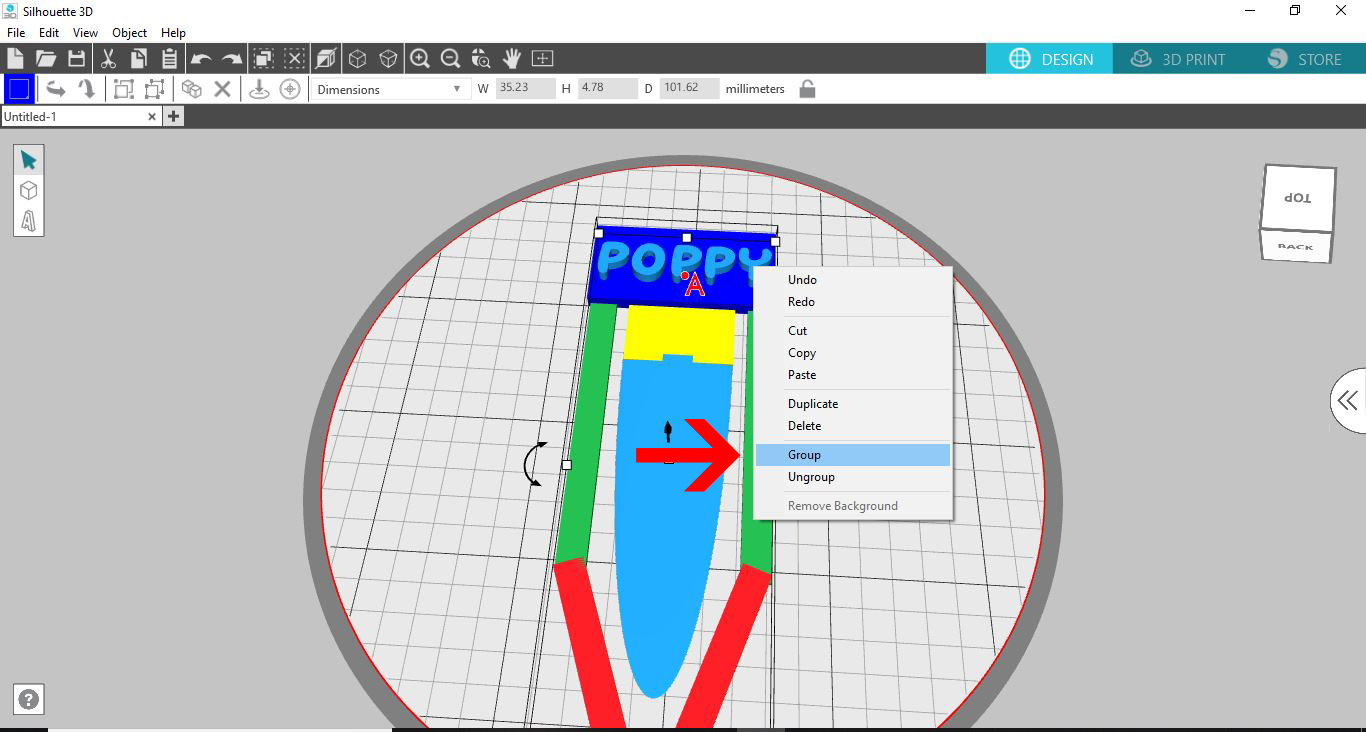The height and width of the screenshot is (732, 1366).
Task: Open the Object menu
Action: click(130, 33)
